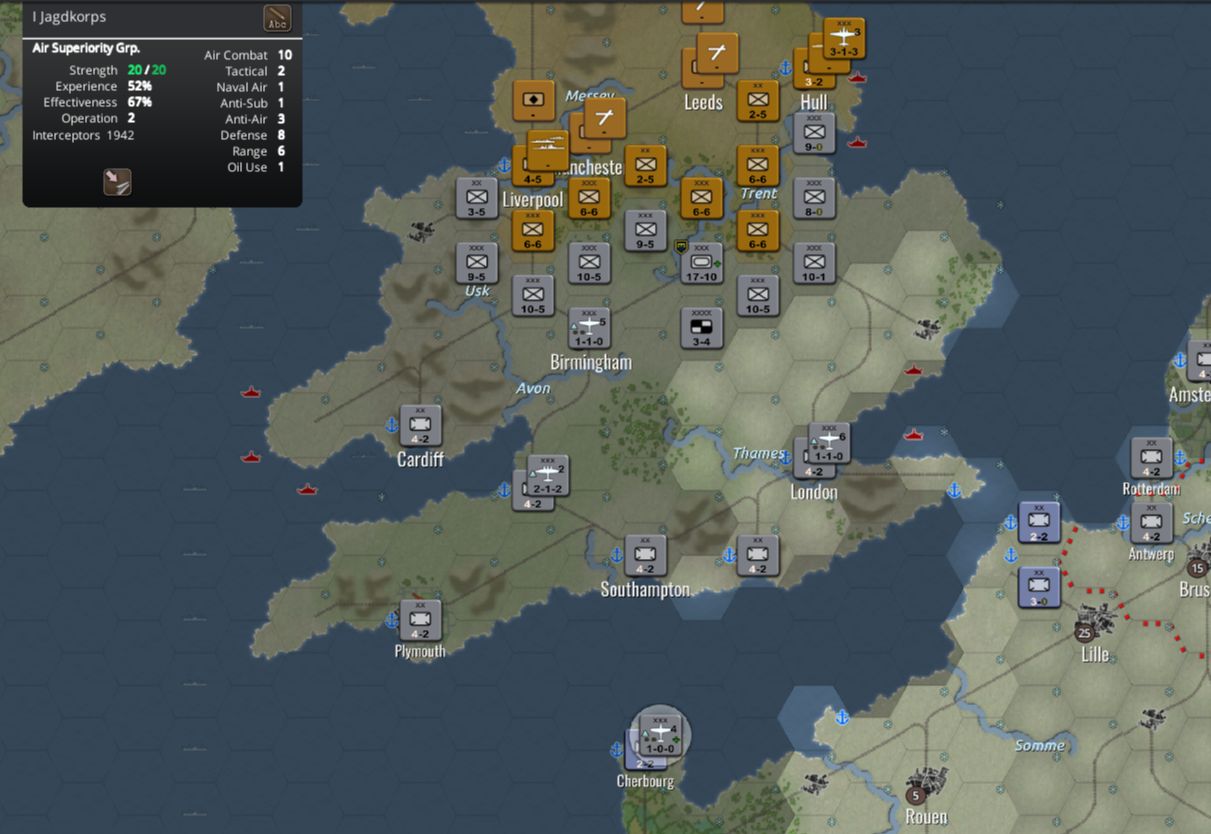Select the orange tank unit with diamond symbol
The width and height of the screenshot is (1211, 834).
point(533,100)
